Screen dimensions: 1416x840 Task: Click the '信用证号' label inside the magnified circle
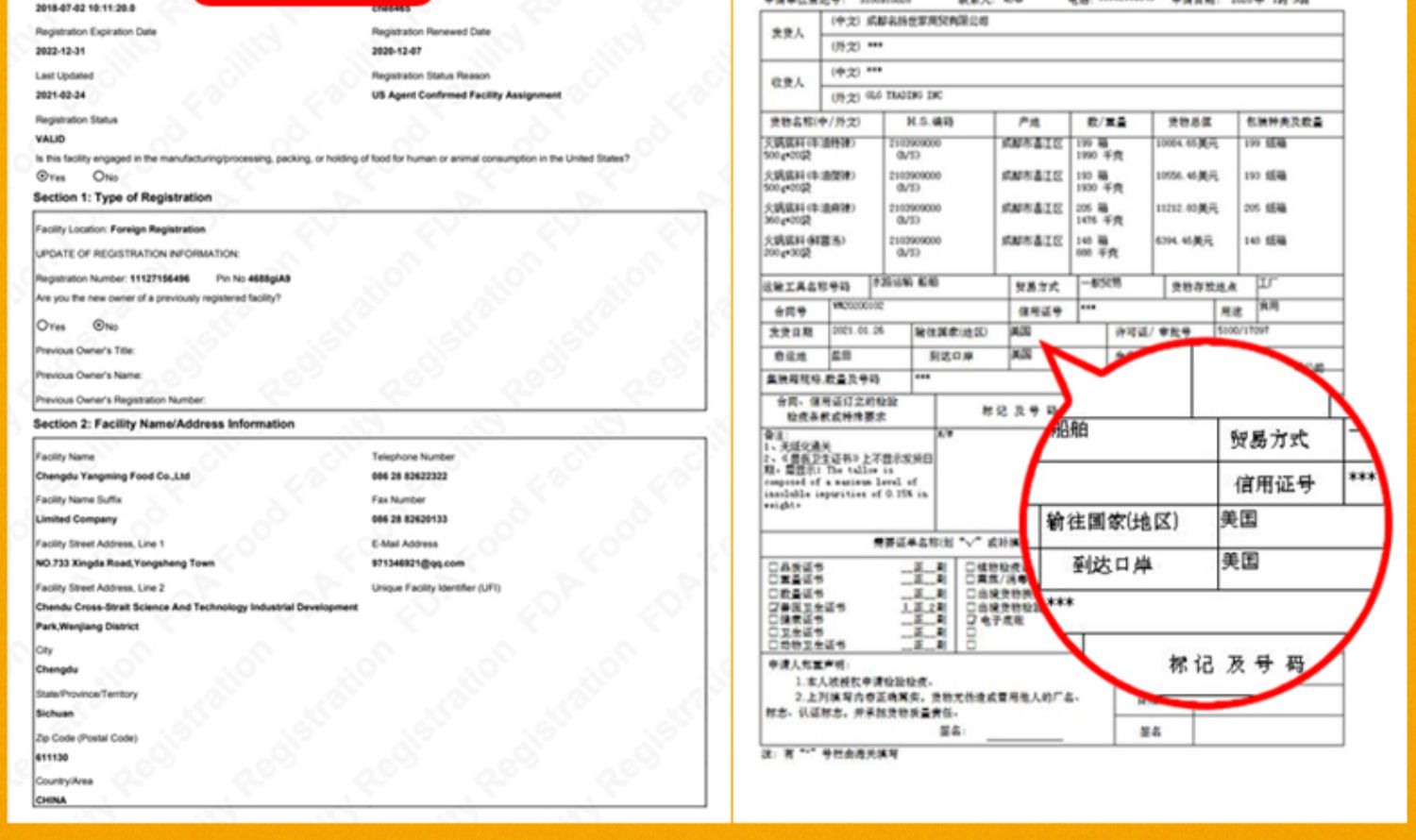pos(1274,485)
